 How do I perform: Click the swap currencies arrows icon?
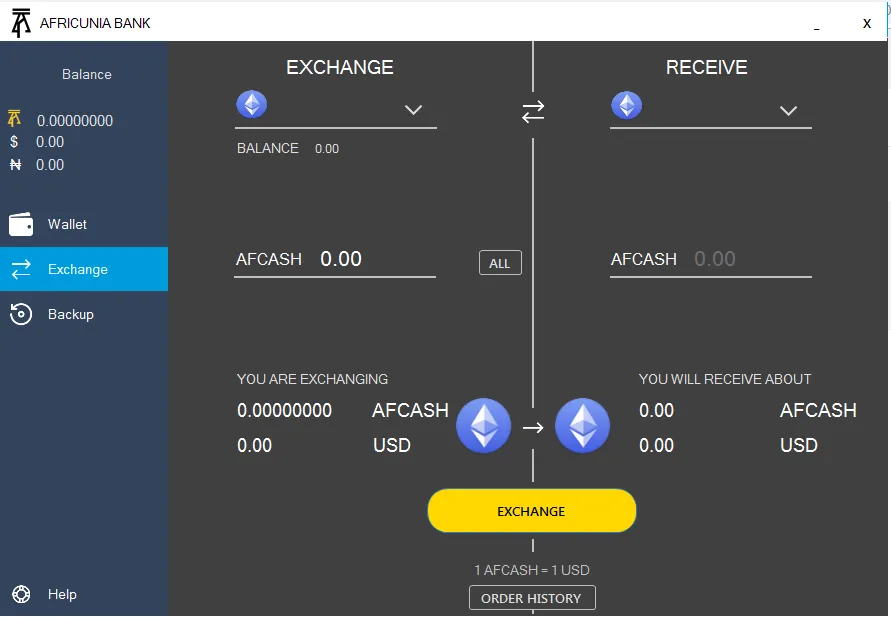click(x=533, y=111)
